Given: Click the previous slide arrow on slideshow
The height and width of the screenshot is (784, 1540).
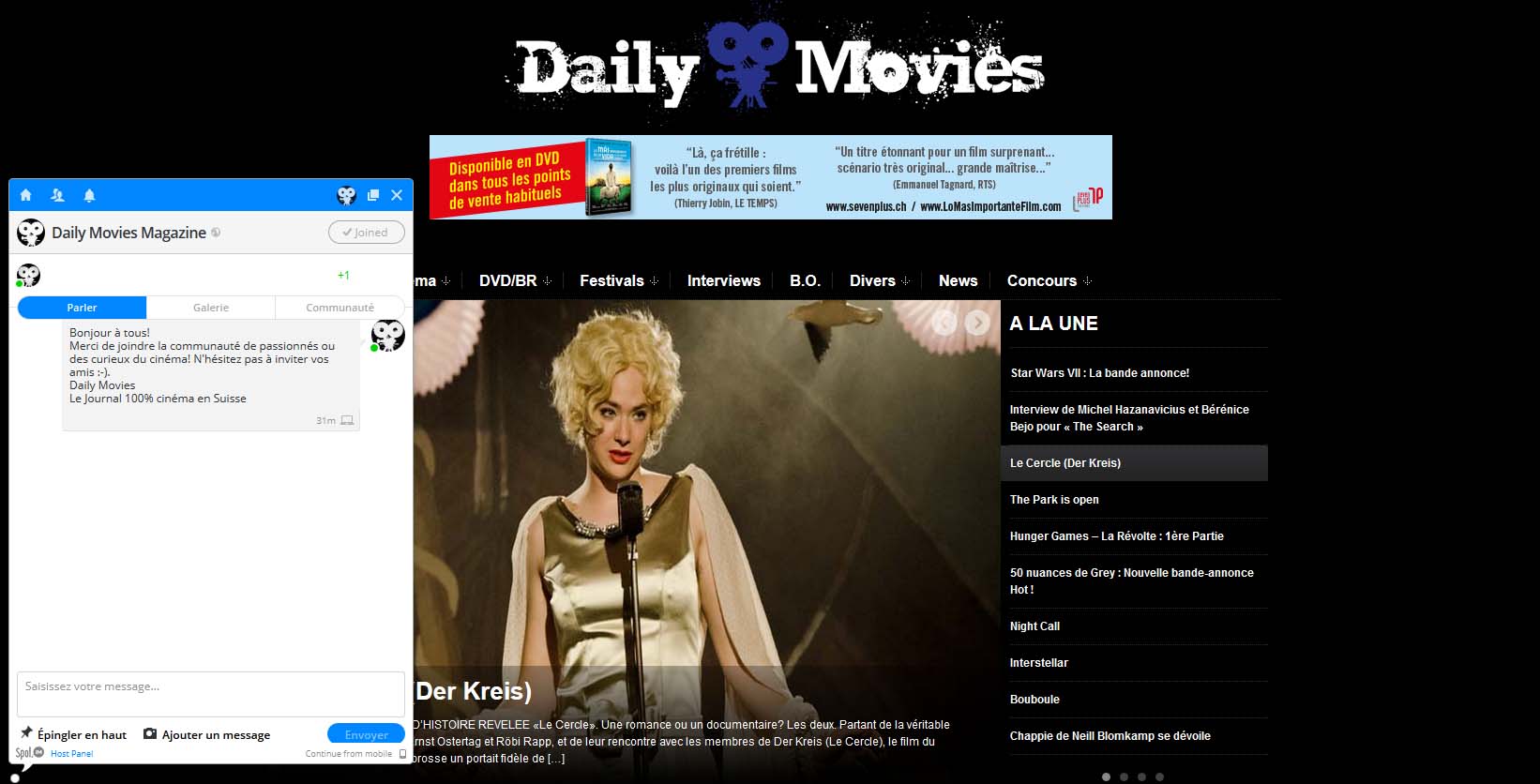Looking at the screenshot, I should coord(944,323).
